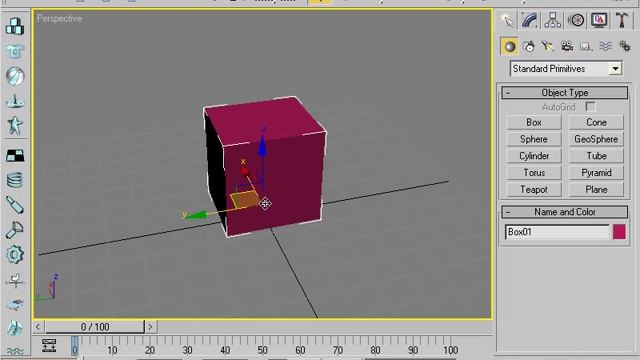The image size is (640, 360).
Task: Click the Tube primitive button
Action: pos(596,156)
